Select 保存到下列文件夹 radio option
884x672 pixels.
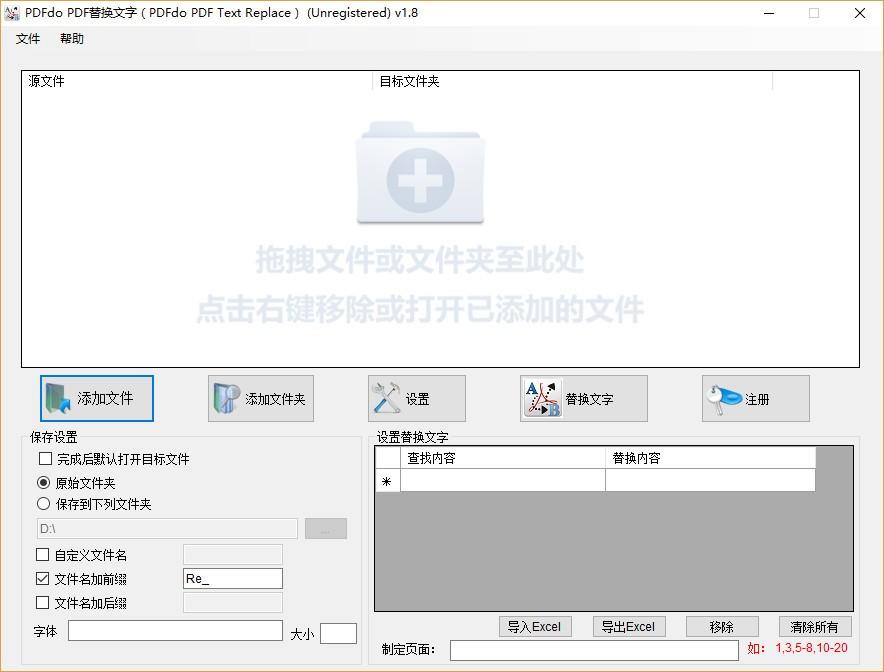point(43,503)
